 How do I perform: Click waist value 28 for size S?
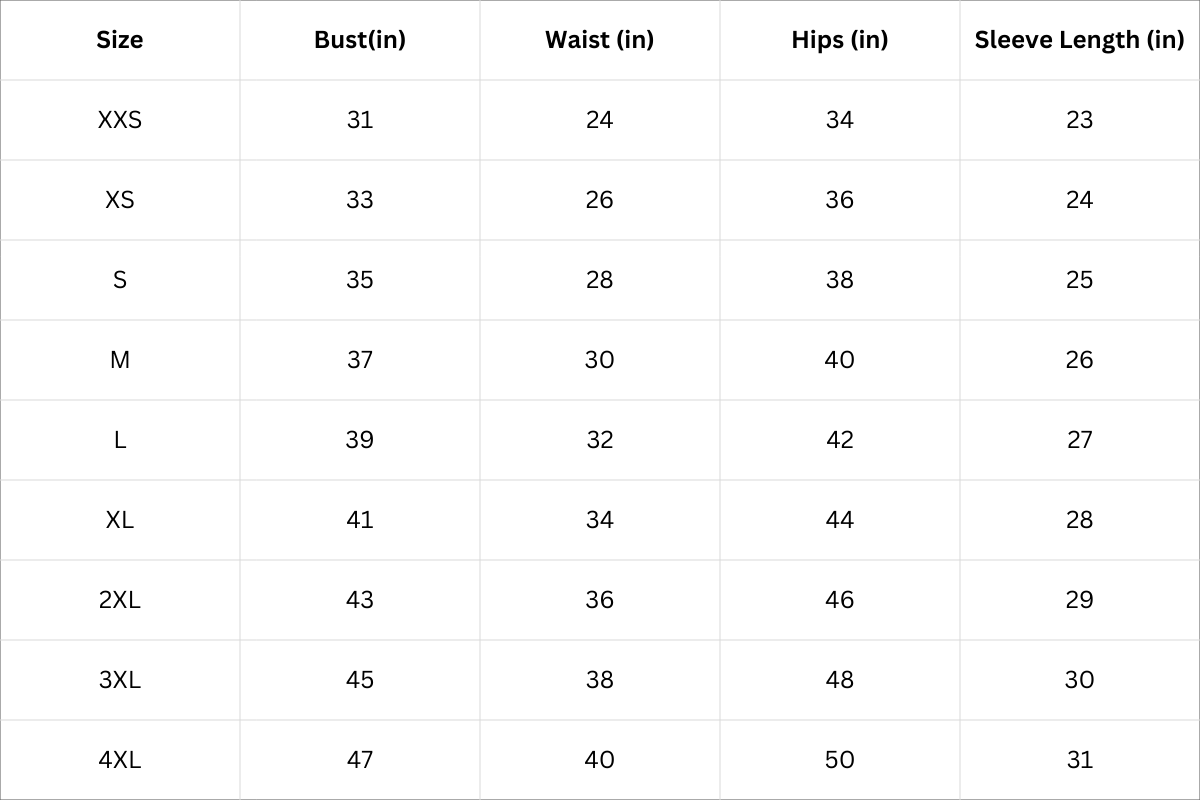600,280
